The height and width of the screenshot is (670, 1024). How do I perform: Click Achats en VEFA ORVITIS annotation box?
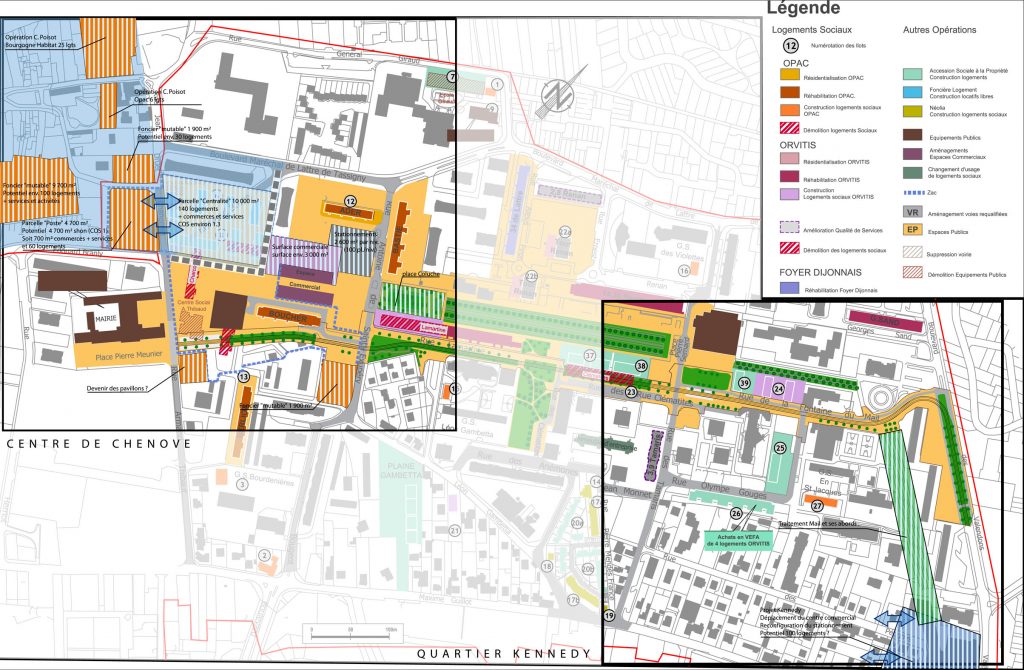point(739,539)
